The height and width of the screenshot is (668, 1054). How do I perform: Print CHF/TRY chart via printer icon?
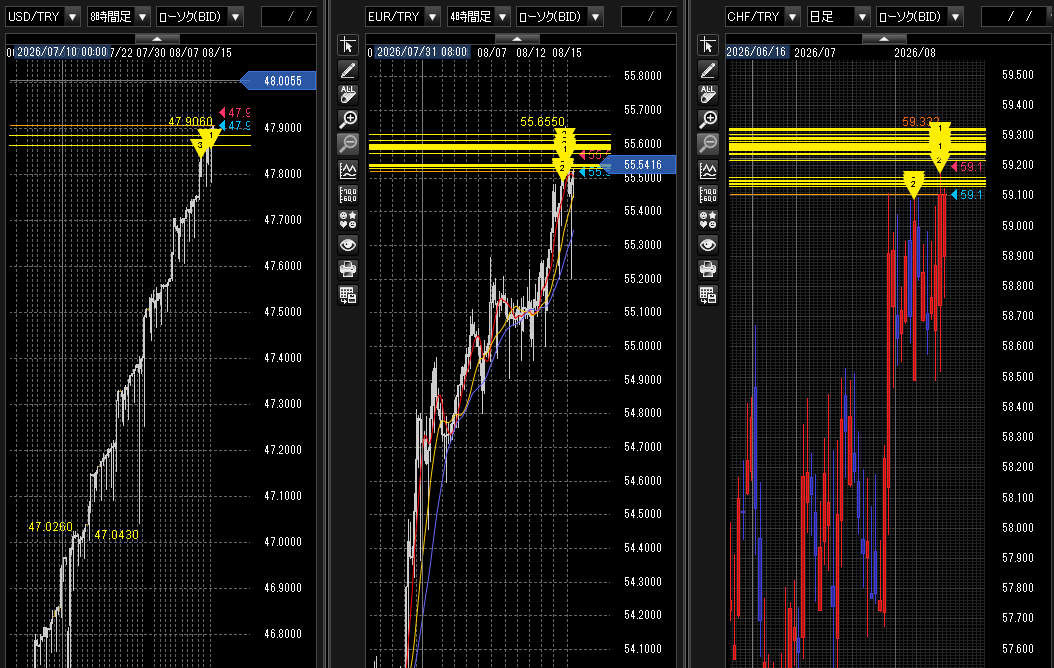pos(708,269)
